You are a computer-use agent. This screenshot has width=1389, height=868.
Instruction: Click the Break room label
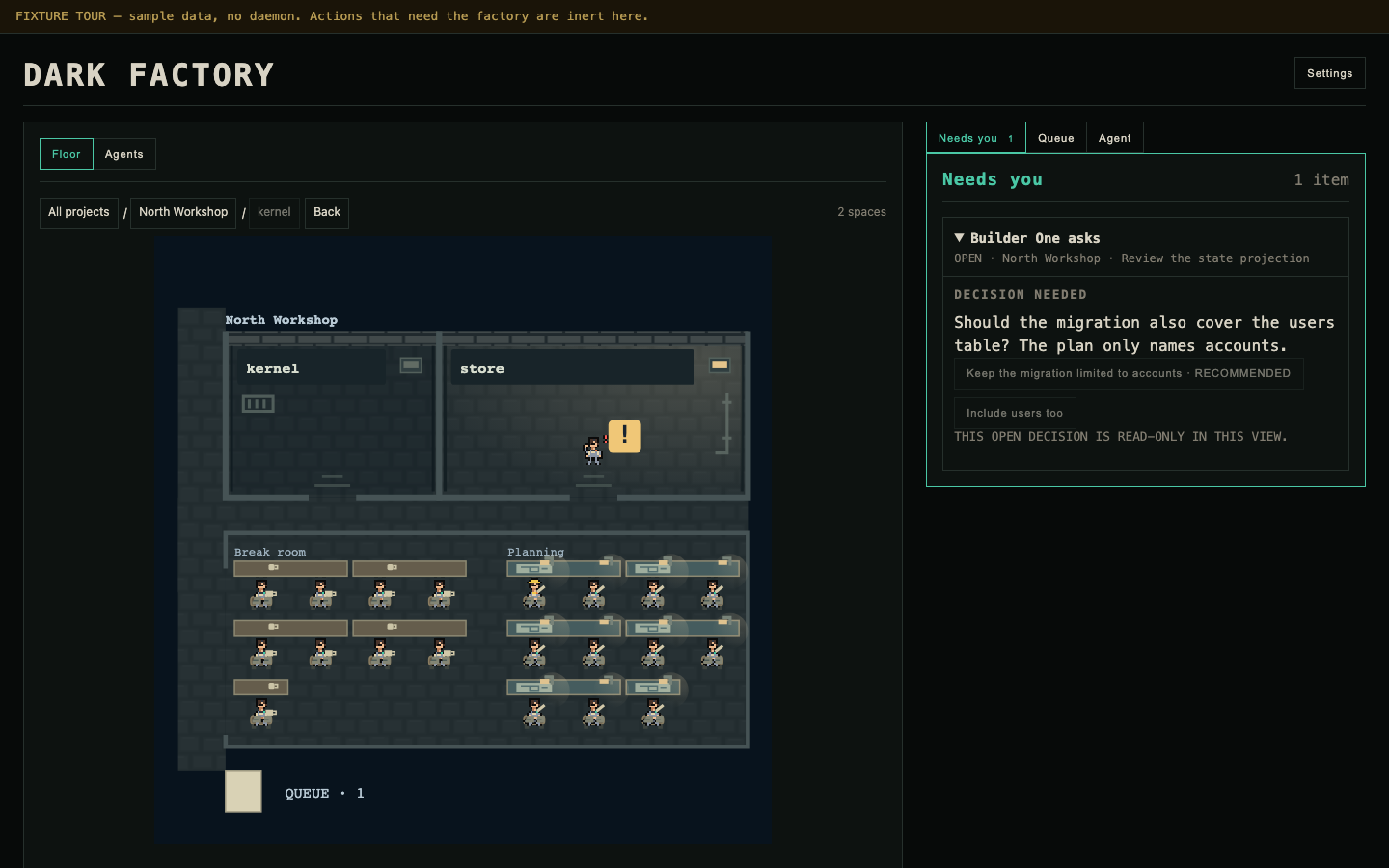click(x=270, y=552)
